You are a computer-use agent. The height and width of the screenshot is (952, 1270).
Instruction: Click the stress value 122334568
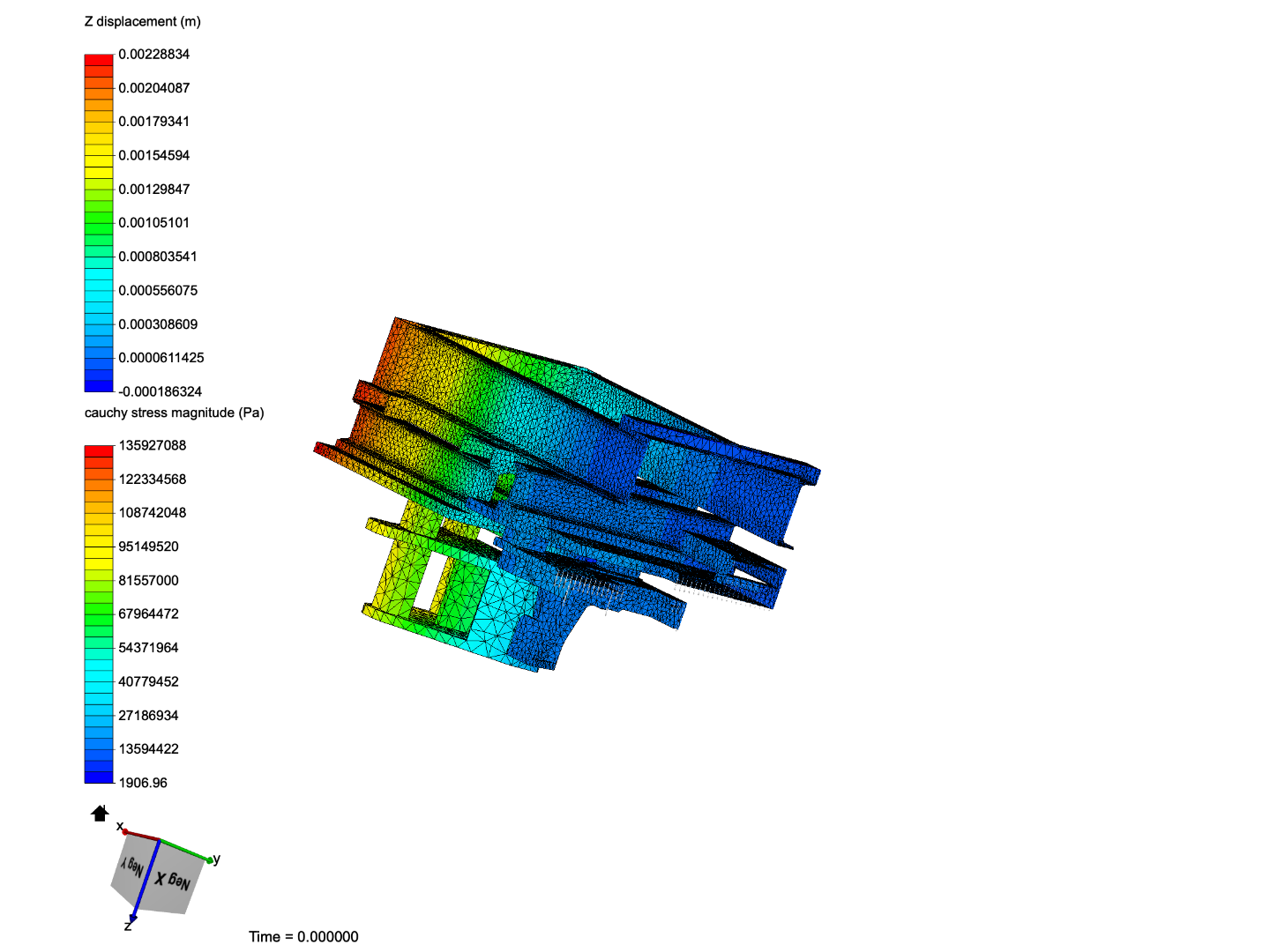[153, 479]
